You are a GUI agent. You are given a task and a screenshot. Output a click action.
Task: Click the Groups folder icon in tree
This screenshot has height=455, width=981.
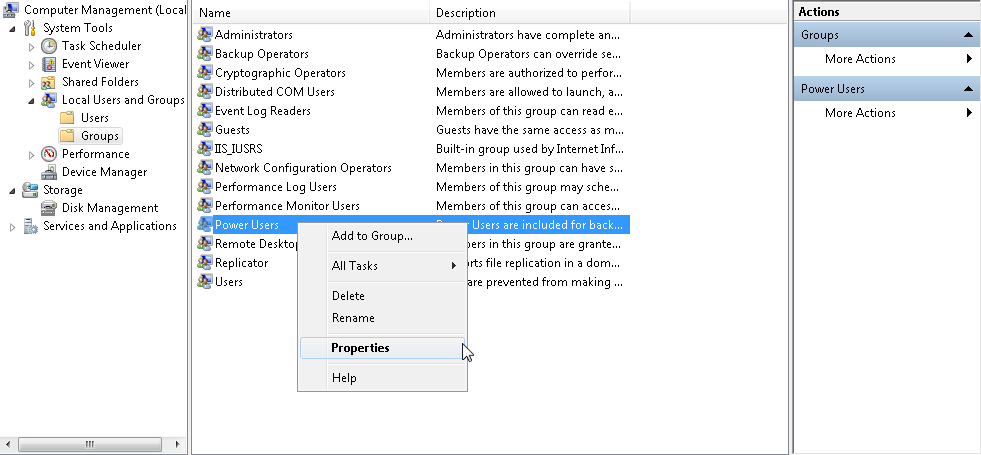pyautogui.click(x=67, y=136)
